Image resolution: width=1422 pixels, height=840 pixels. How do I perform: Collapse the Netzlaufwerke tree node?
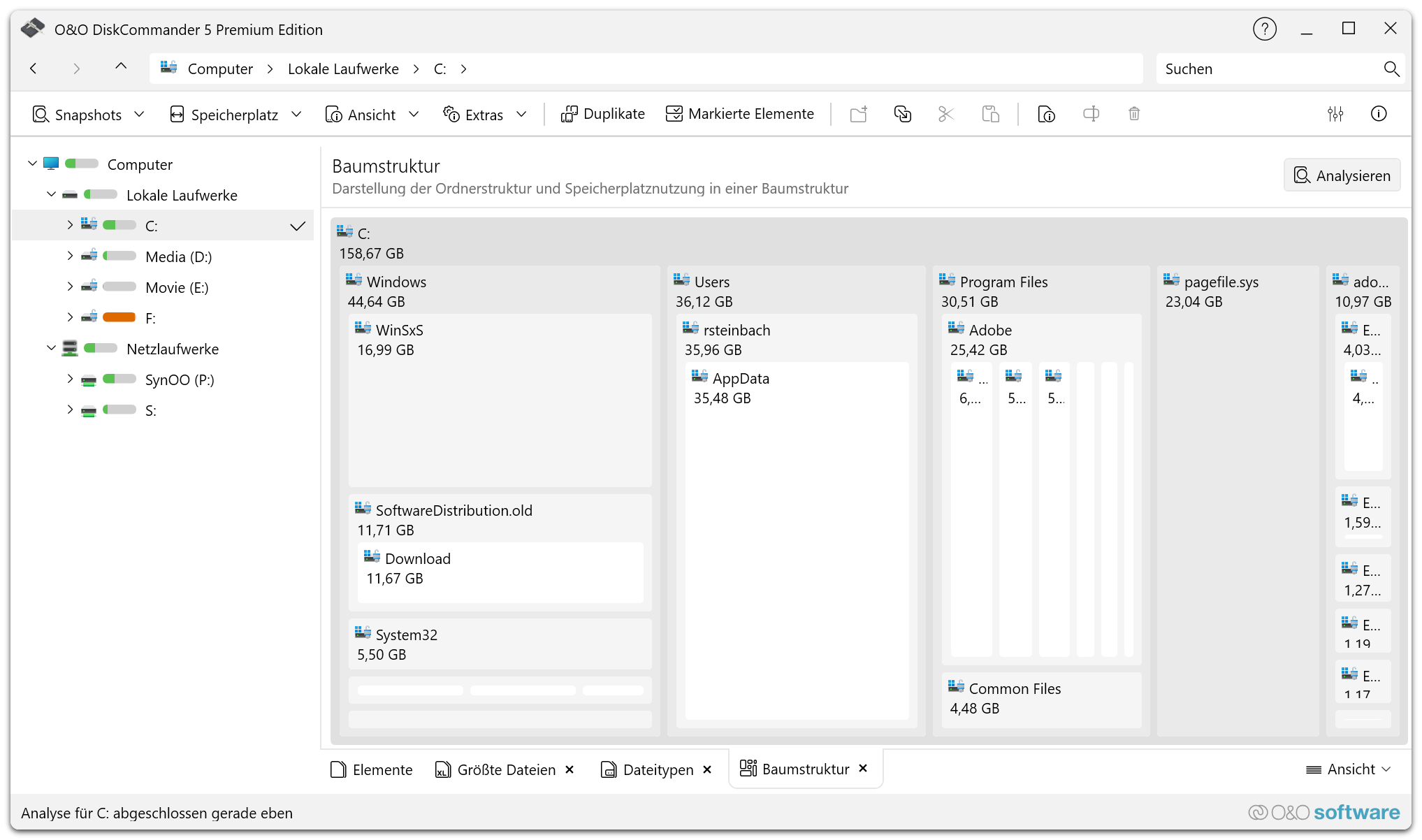51,348
